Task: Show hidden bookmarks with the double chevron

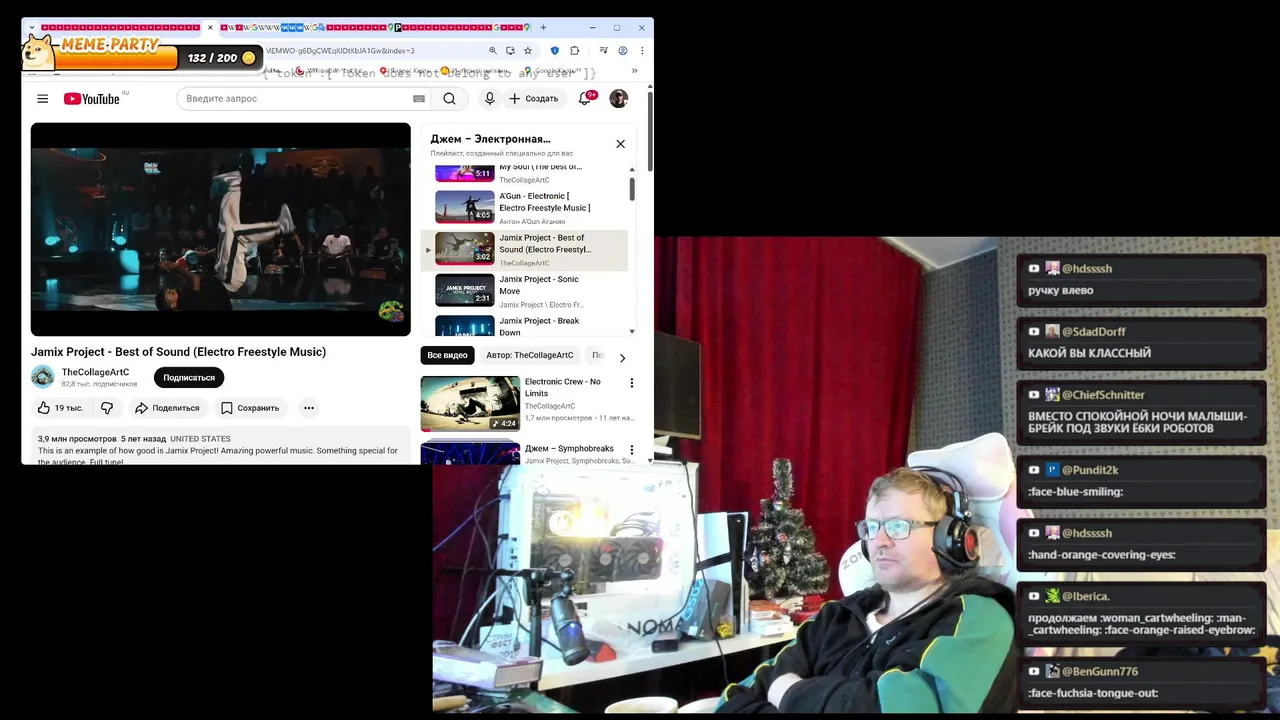Action: [x=634, y=71]
